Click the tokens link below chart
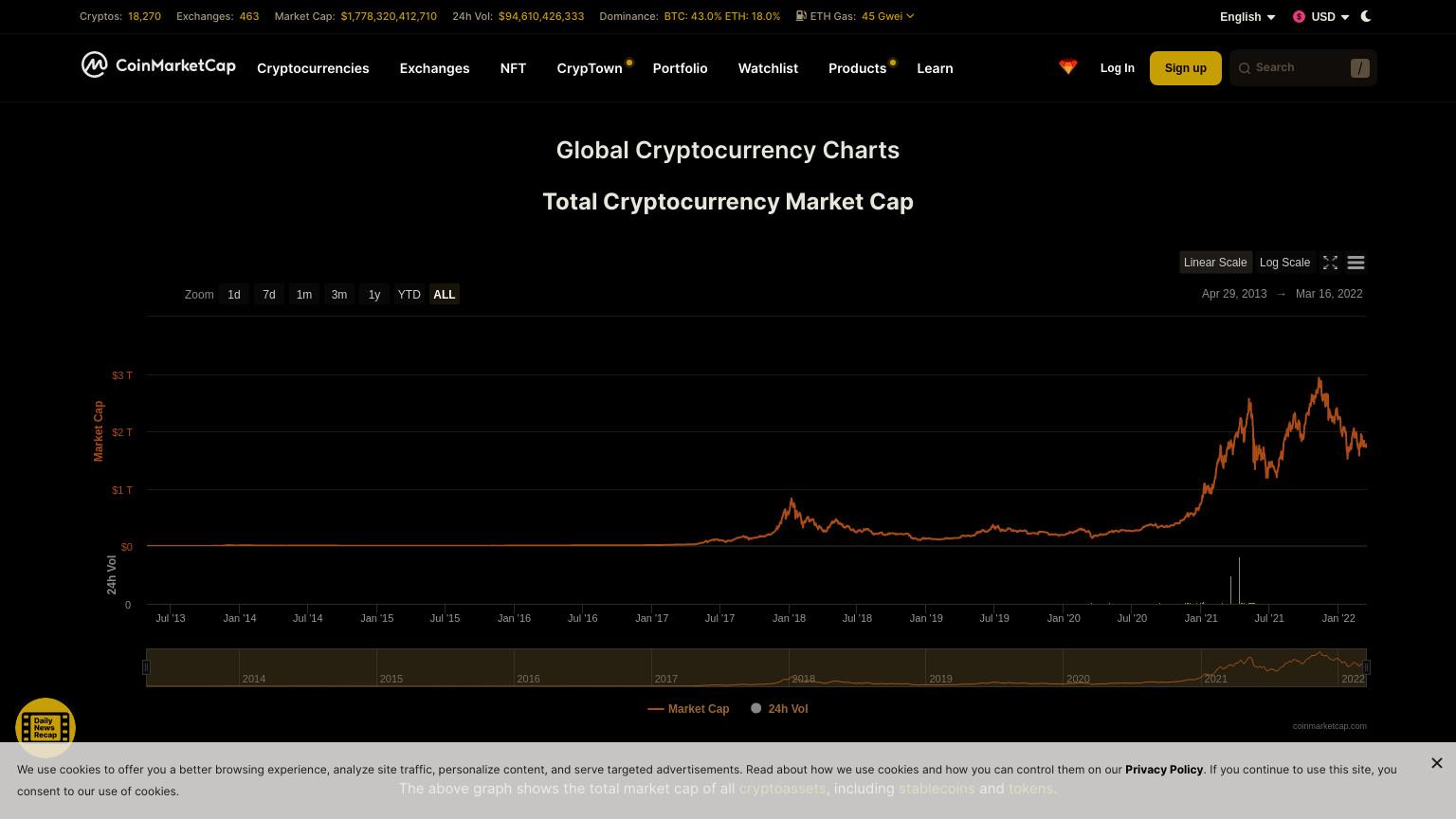Screen dimensions: 1456x819 click(1030, 789)
